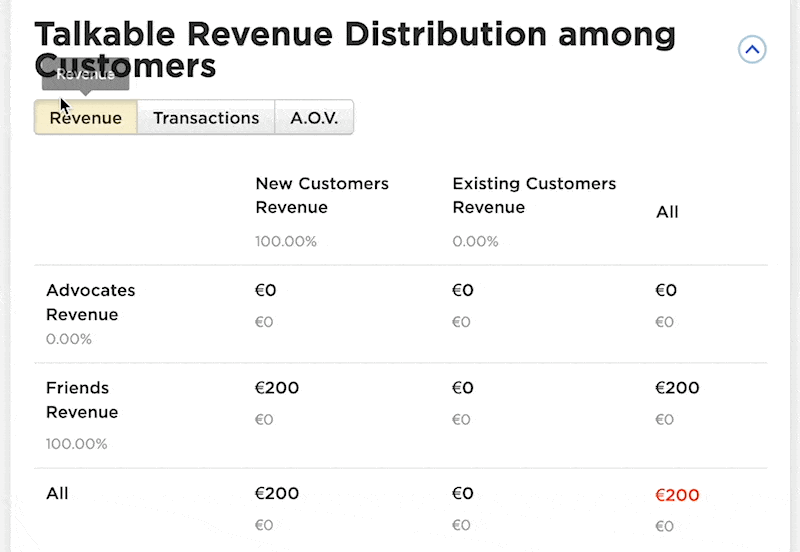Click the 0.00% under Advocates Revenue

(68, 339)
